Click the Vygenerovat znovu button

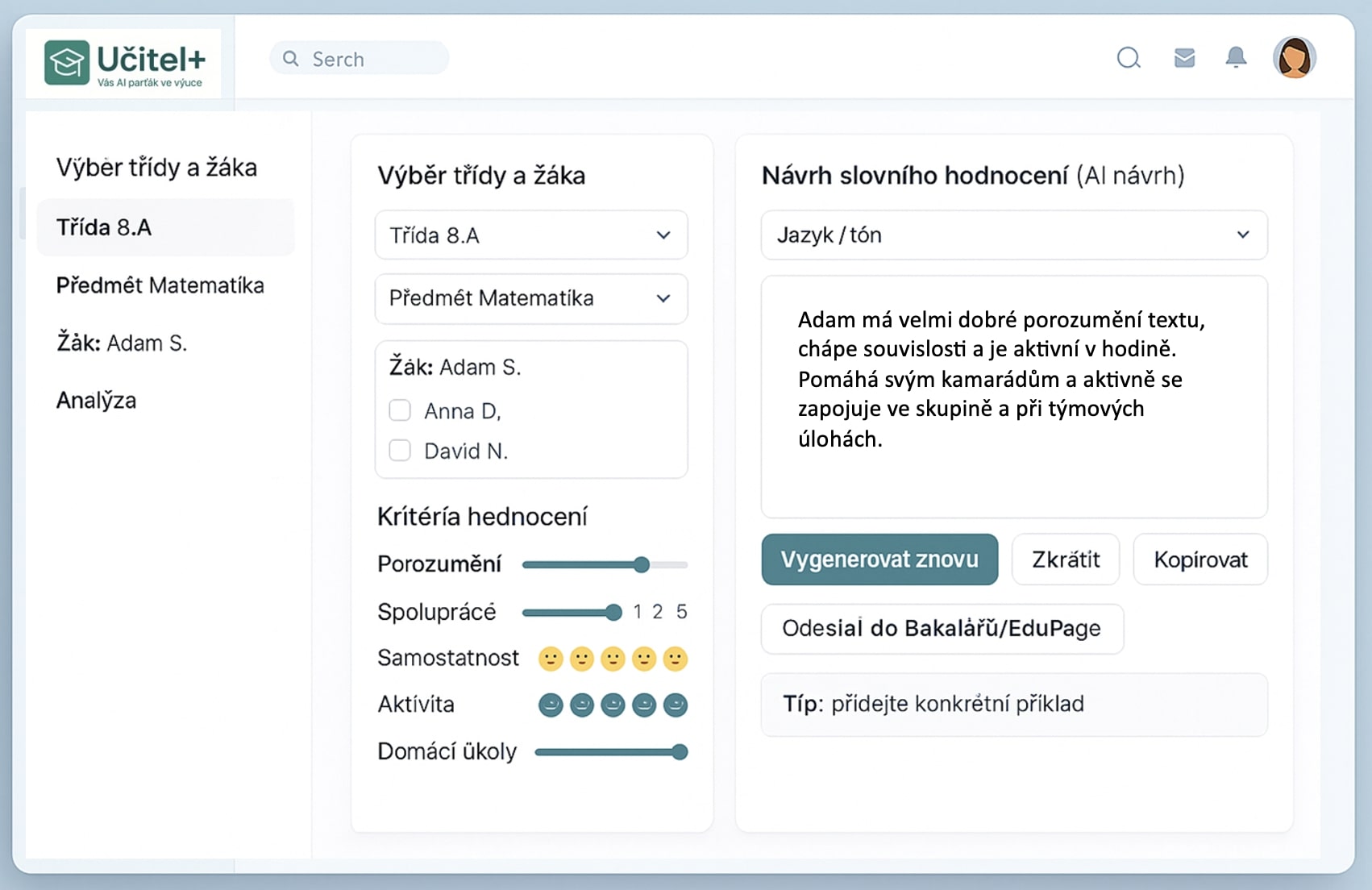[879, 559]
